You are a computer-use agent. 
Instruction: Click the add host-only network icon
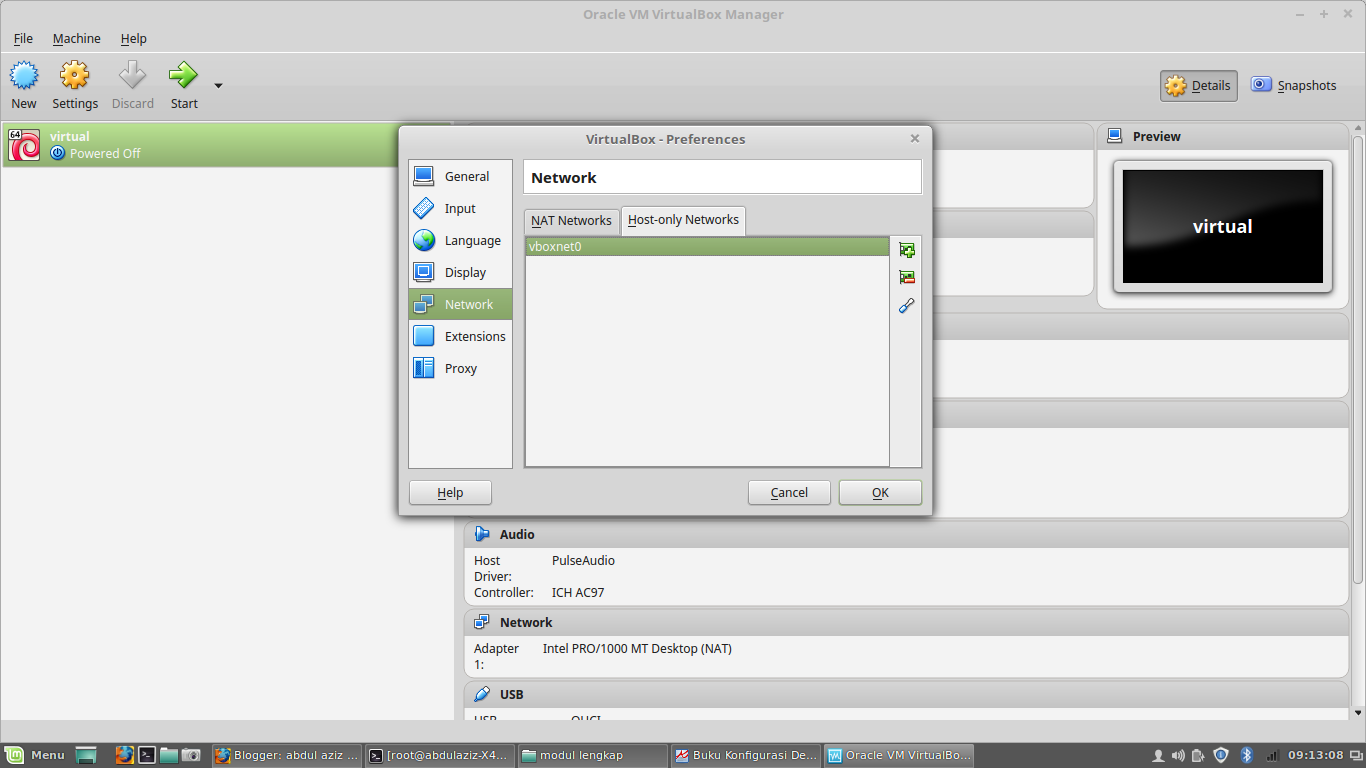click(x=907, y=250)
